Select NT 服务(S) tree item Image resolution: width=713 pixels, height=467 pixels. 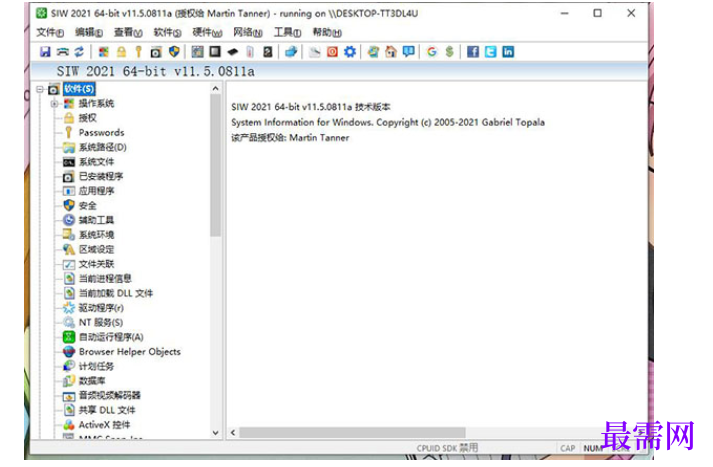point(101,322)
